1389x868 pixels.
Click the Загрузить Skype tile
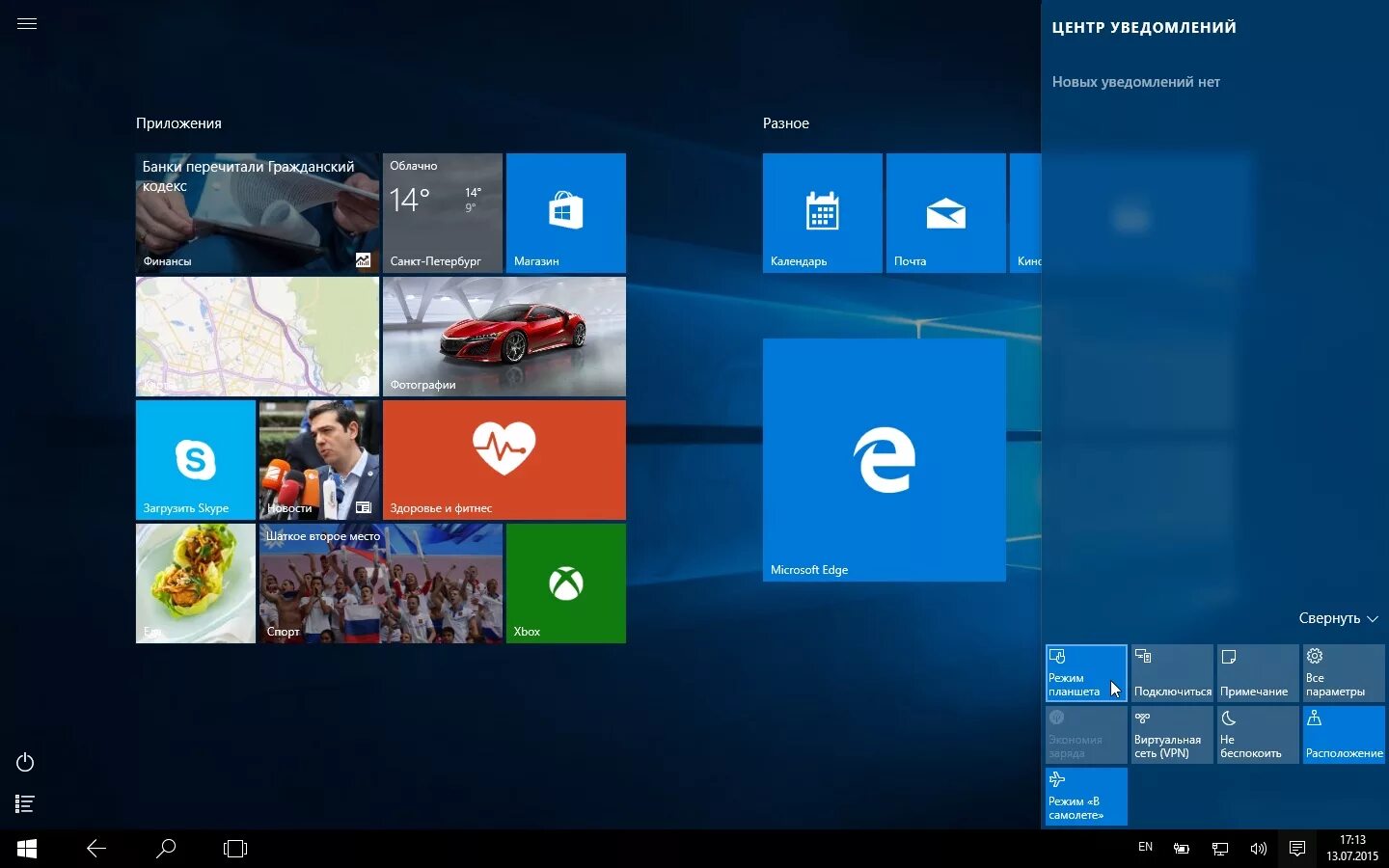(196, 460)
